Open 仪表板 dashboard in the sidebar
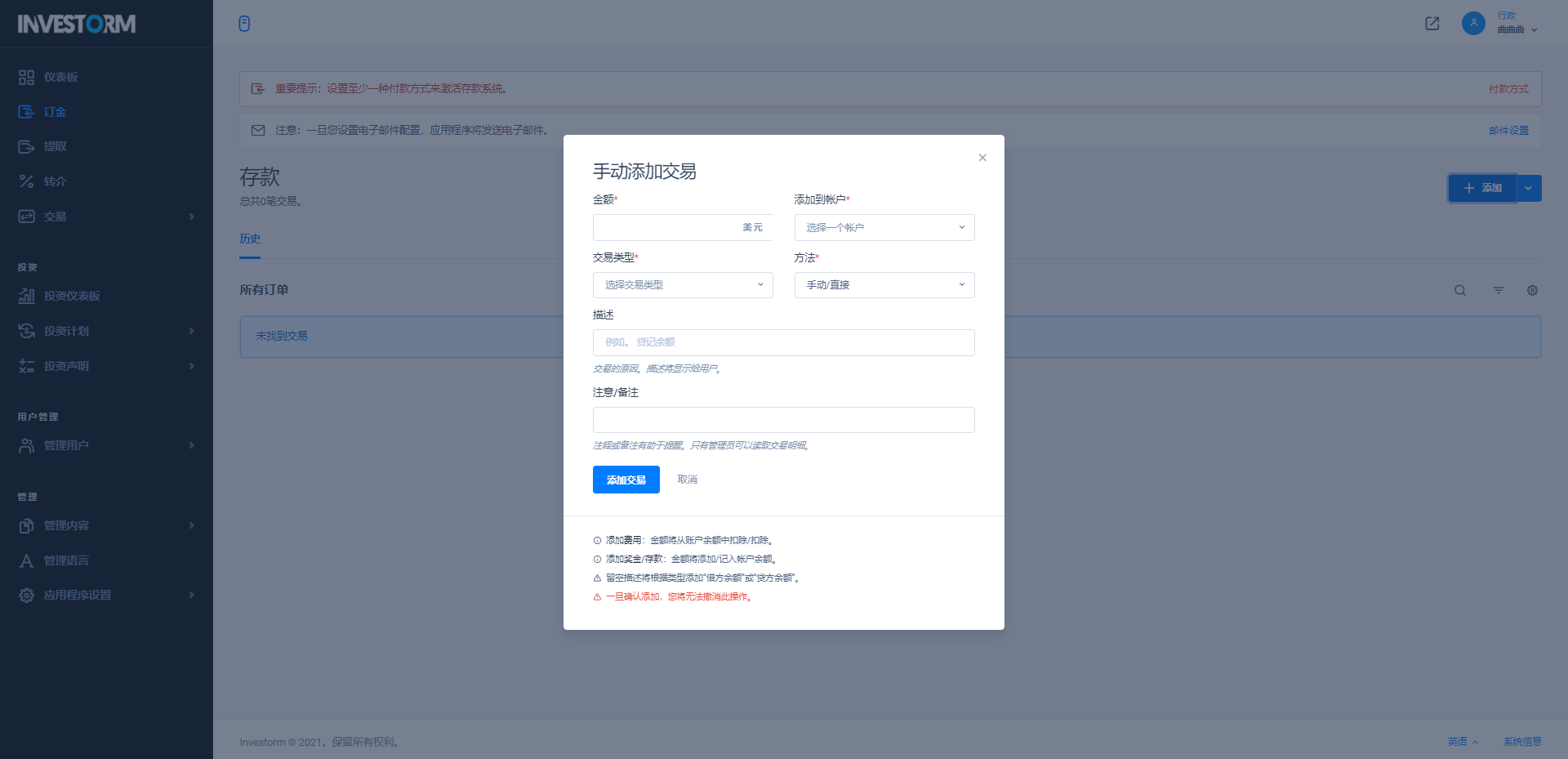The width and height of the screenshot is (1568, 759). (x=61, y=77)
